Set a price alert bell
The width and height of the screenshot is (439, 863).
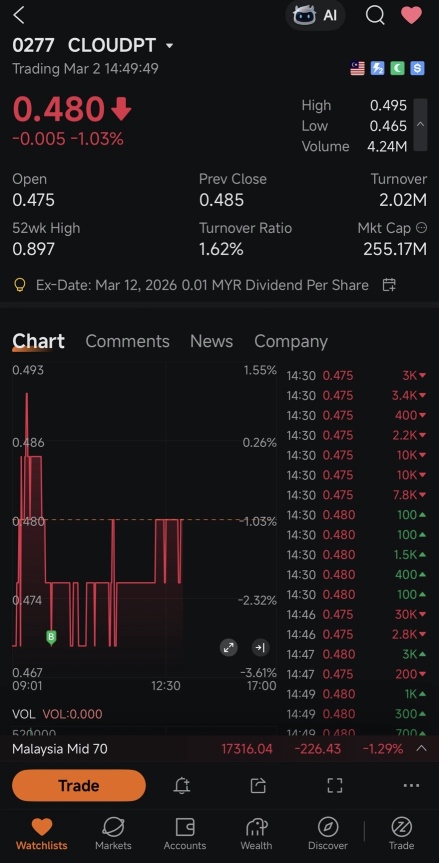182,785
